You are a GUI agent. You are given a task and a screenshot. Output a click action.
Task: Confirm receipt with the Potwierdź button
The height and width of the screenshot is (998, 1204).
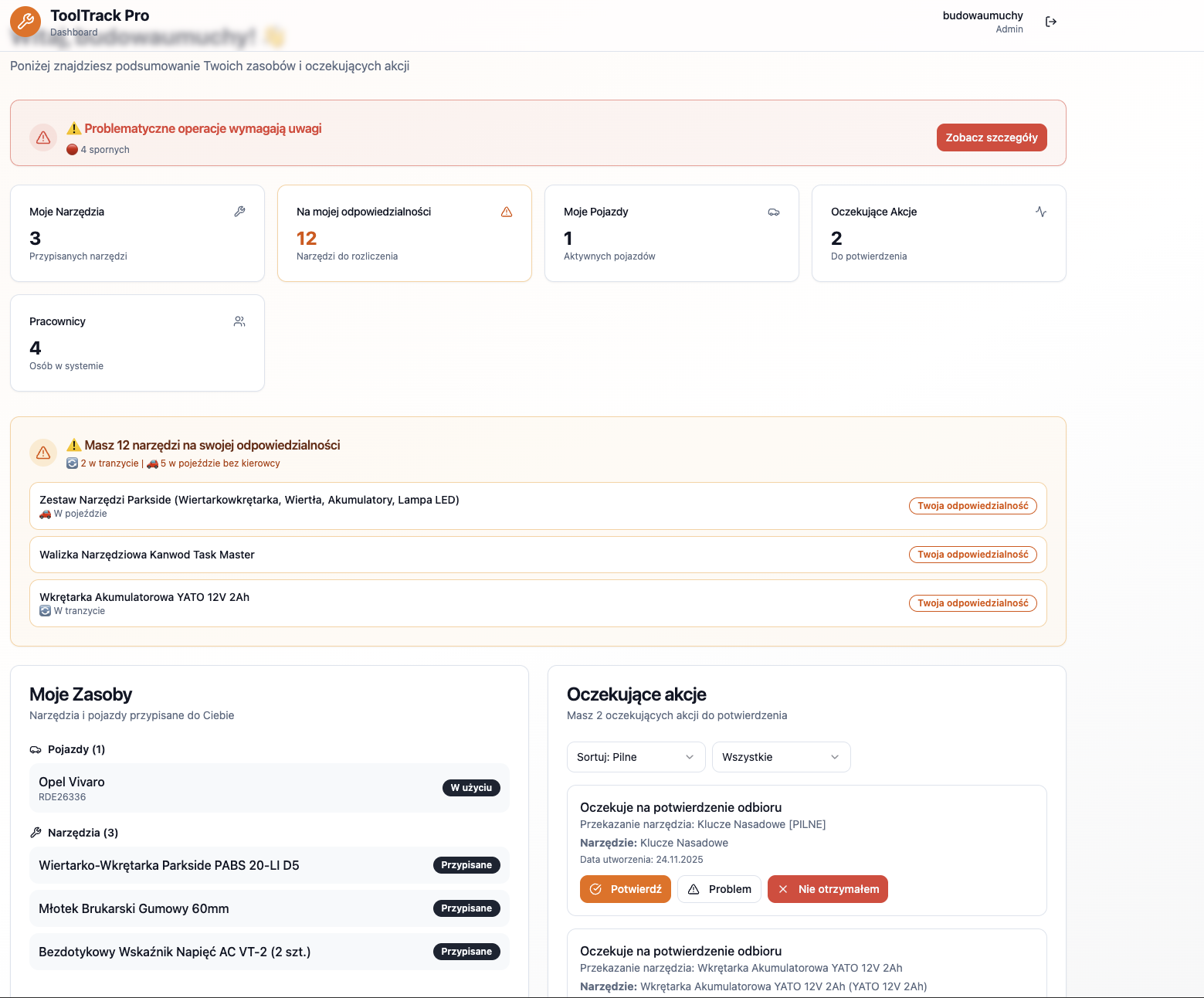pos(625,889)
